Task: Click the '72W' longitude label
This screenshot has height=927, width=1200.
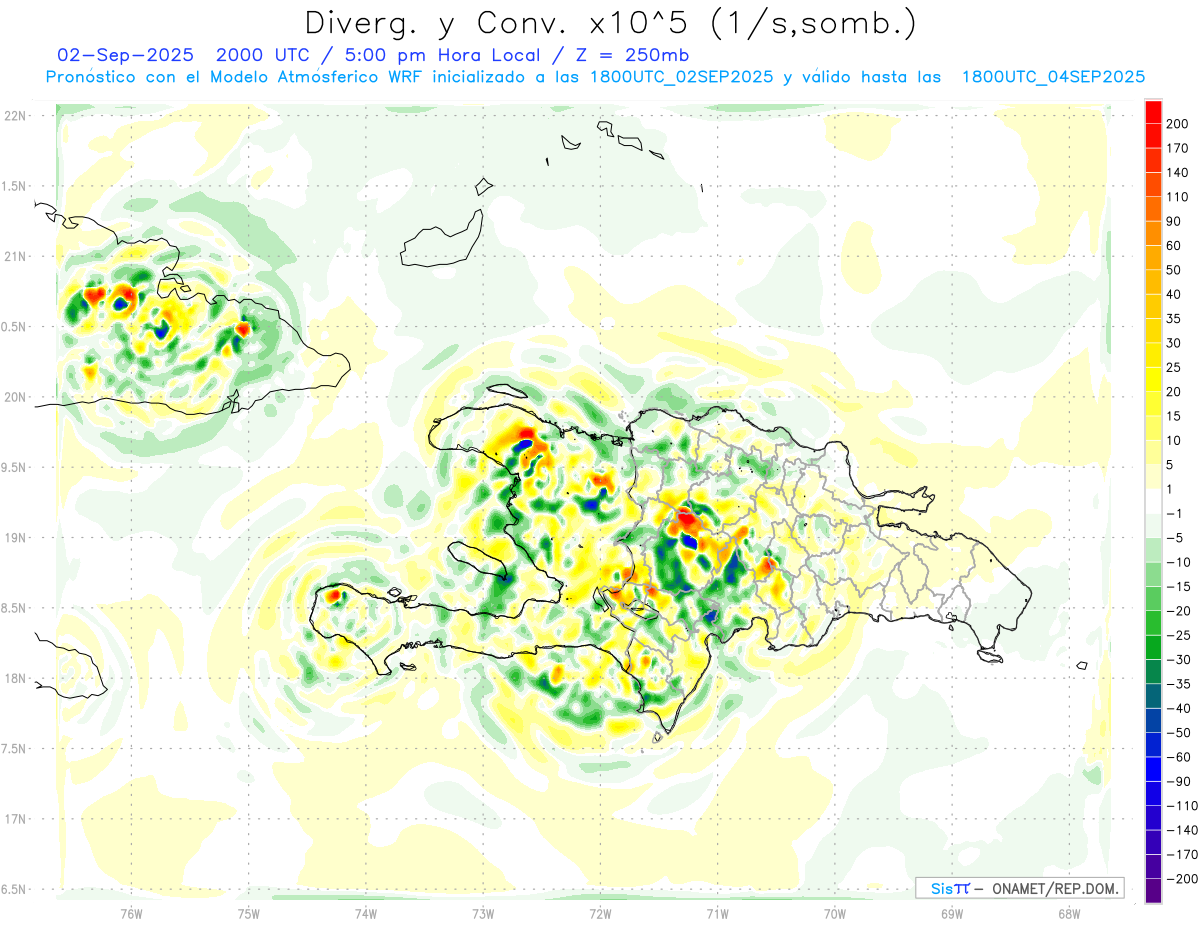Action: coord(600,913)
